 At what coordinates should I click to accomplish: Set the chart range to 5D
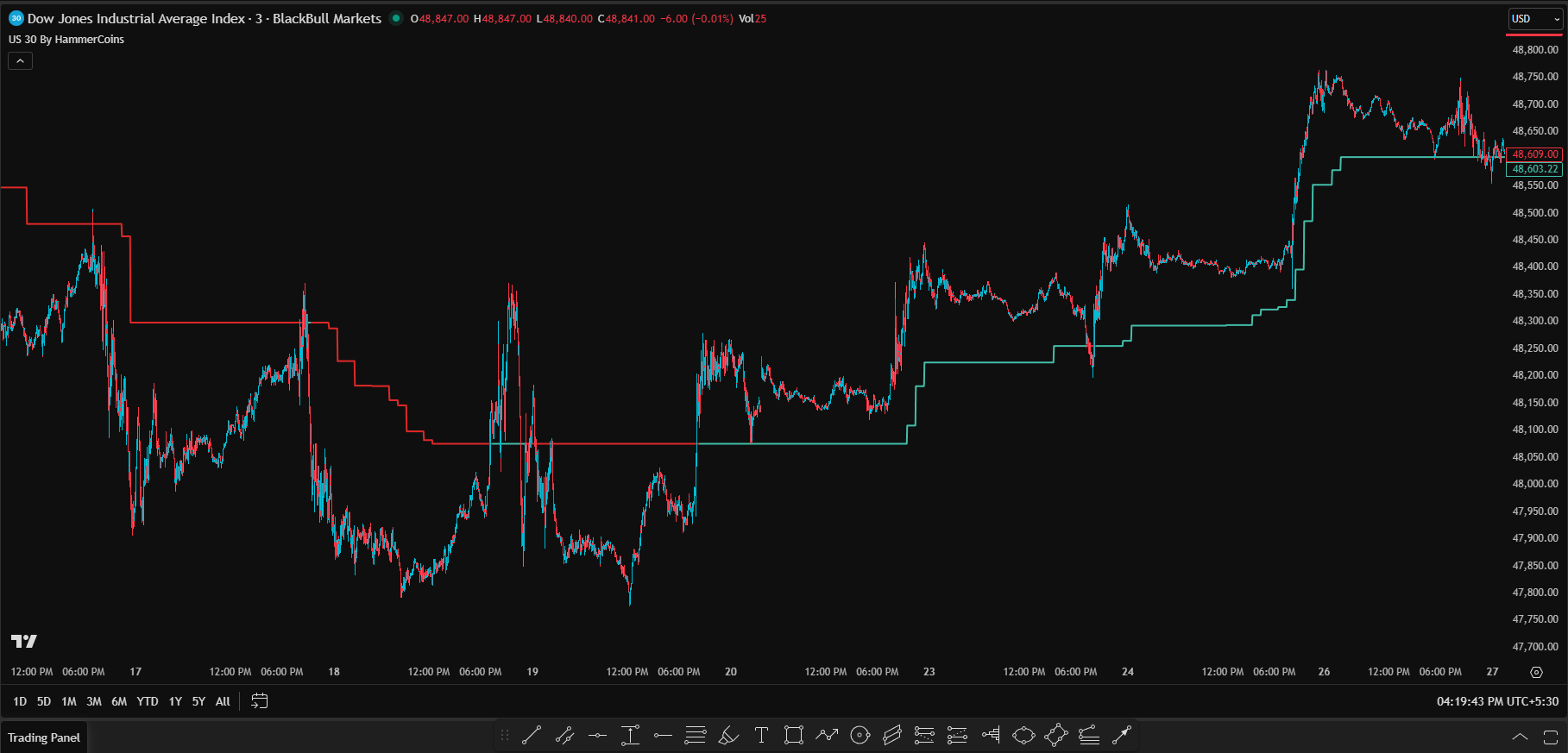point(44,701)
